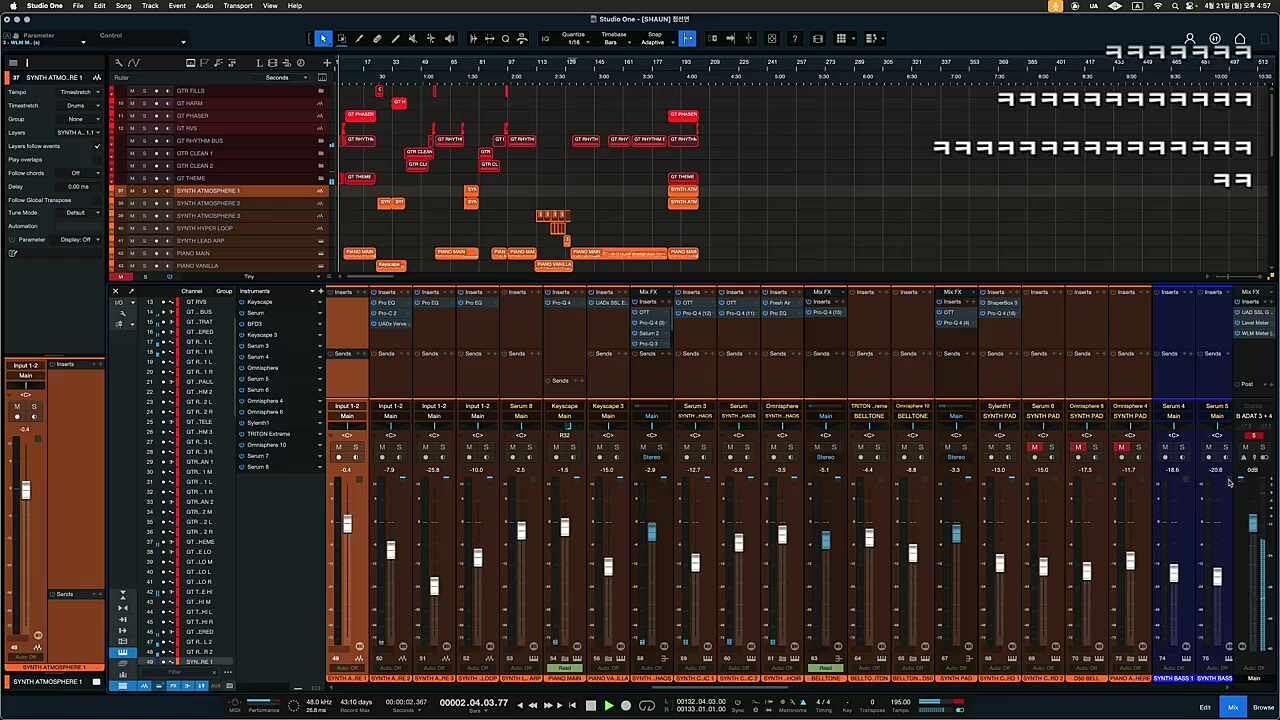Click the edit notes icon in the inspector

point(12,253)
